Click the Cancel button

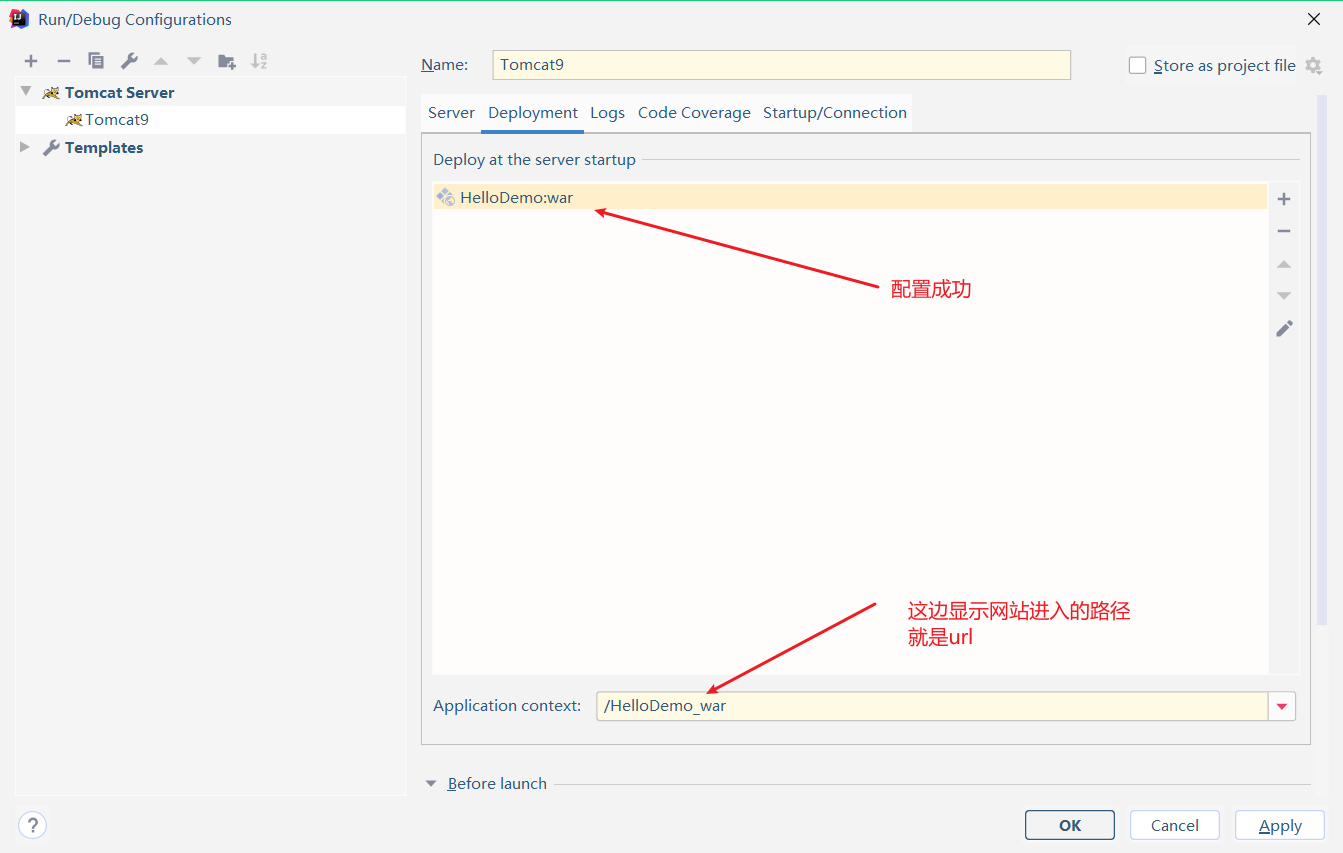[x=1175, y=825]
